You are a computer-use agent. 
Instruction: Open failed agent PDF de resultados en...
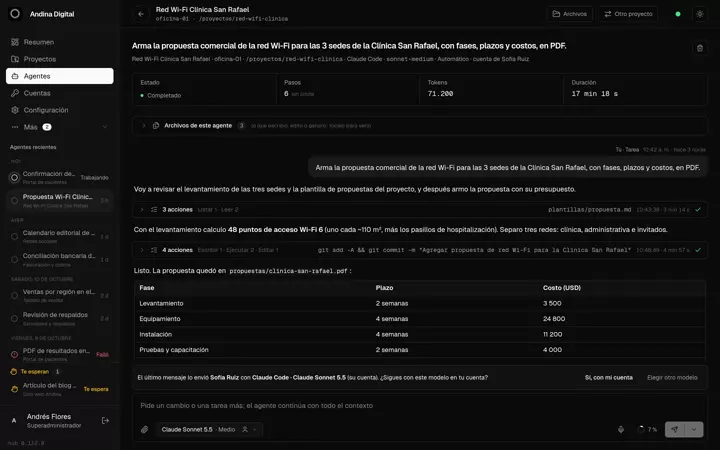pos(60,354)
